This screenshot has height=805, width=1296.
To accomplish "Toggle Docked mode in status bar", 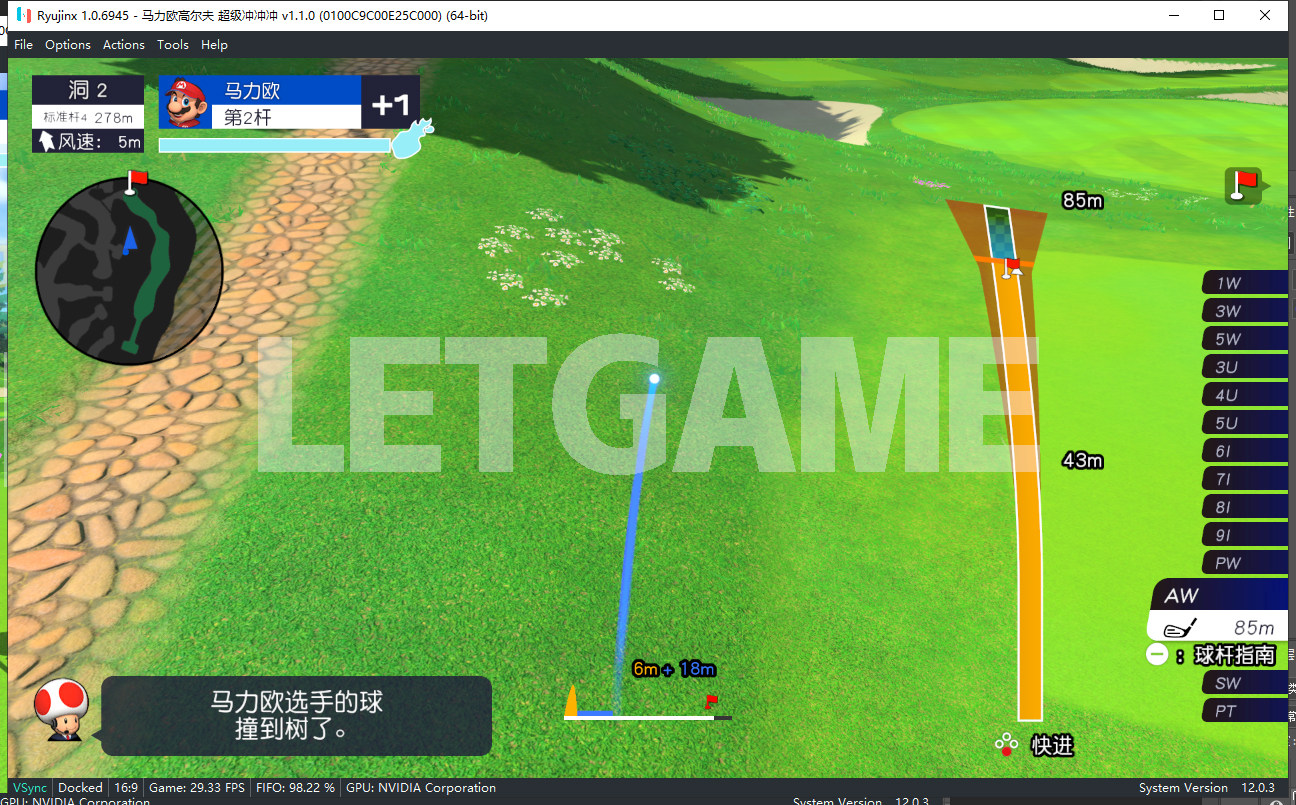I will (x=80, y=788).
